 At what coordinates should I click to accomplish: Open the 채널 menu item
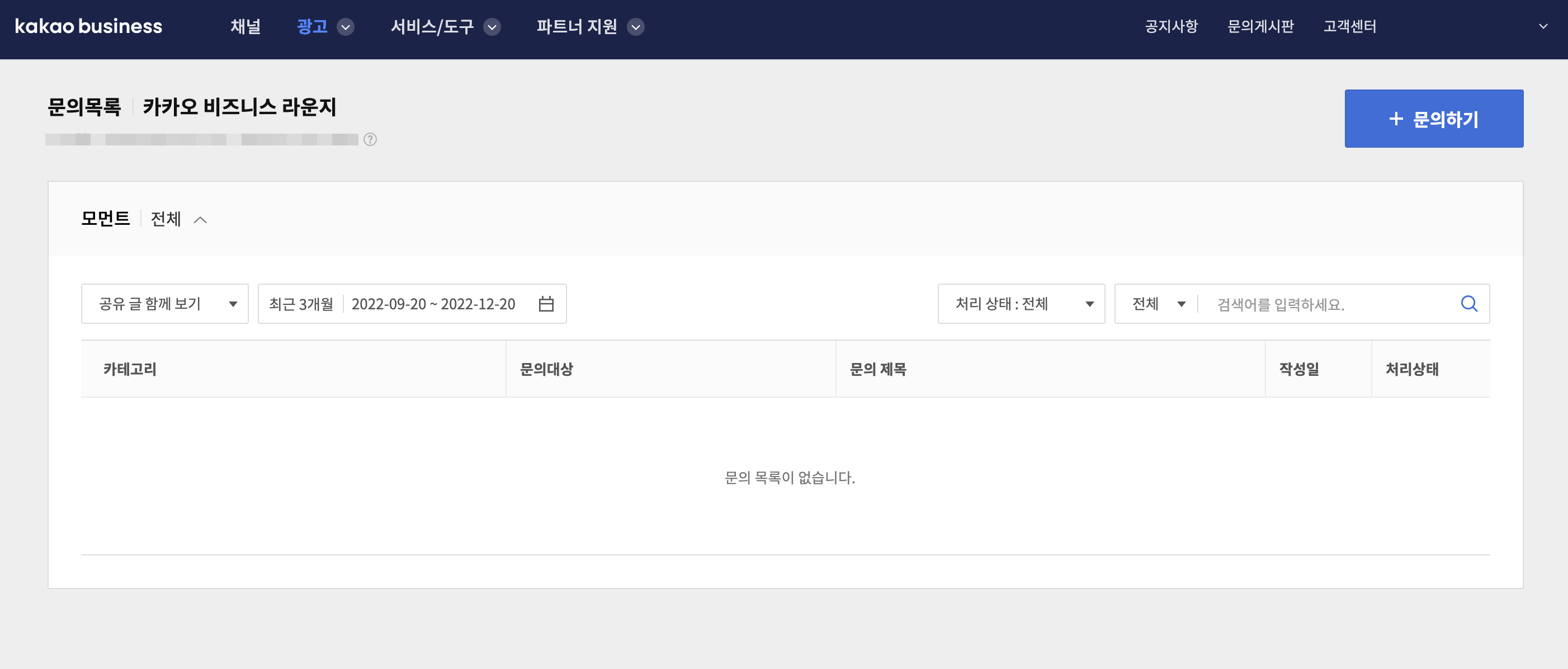245,26
